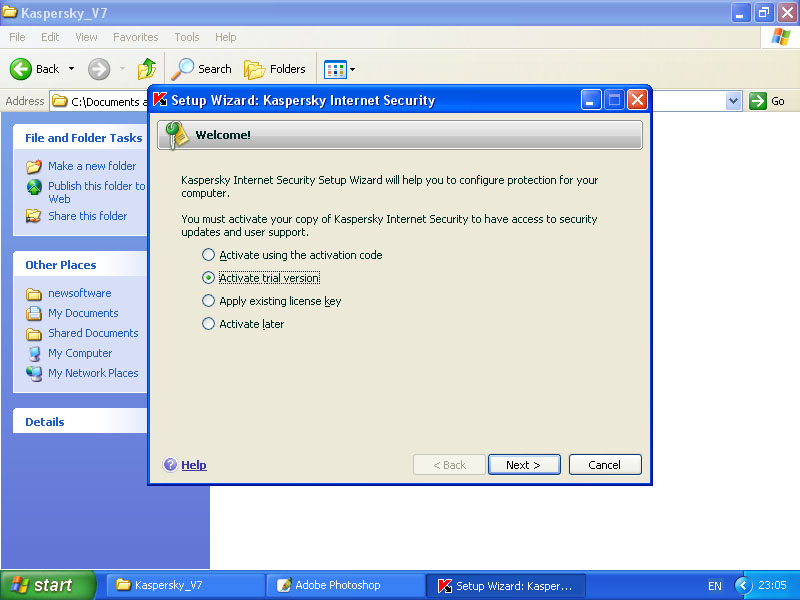Toggle the Folders pane button

[x=274, y=69]
